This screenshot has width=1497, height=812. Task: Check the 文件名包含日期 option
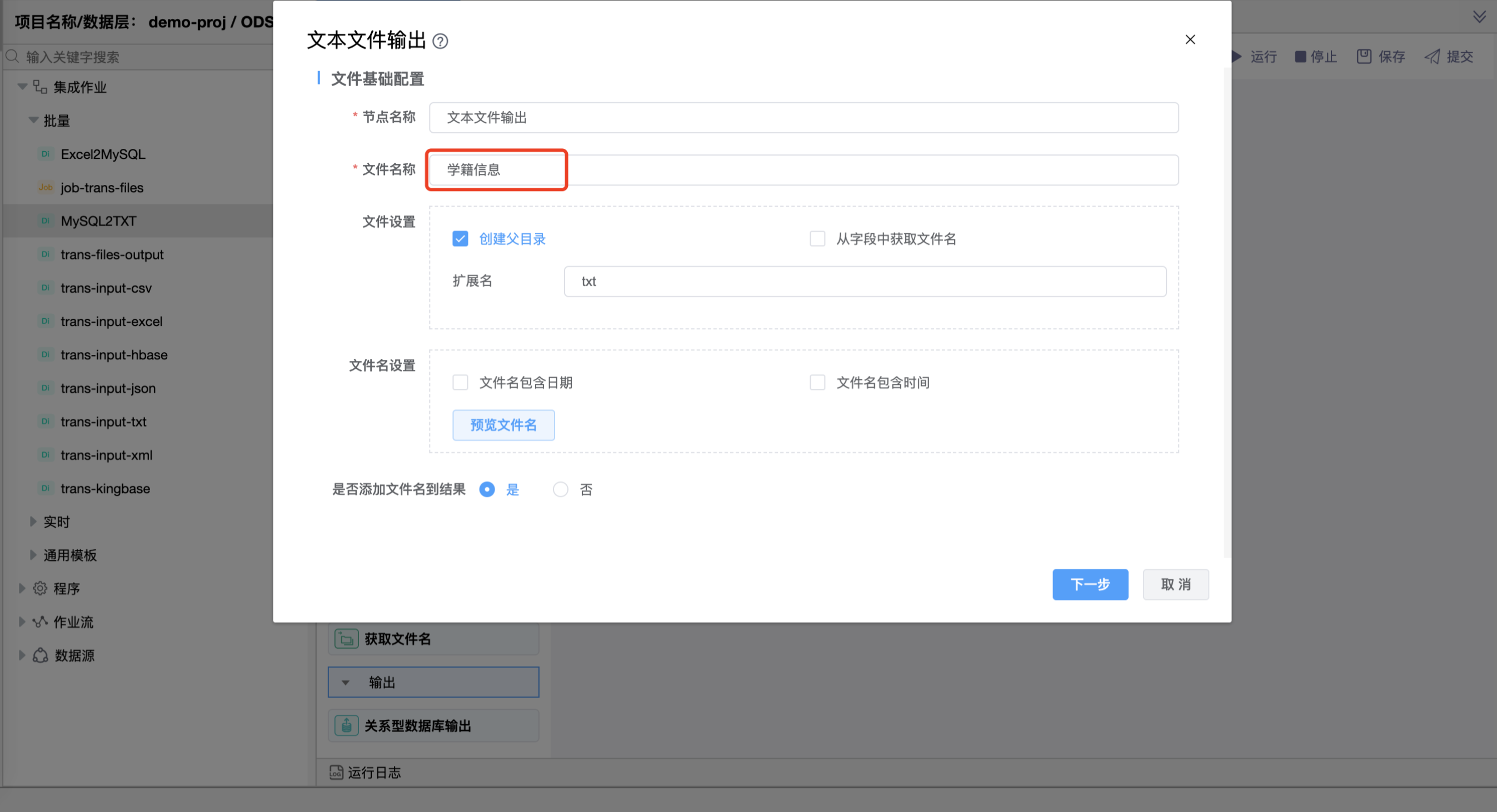460,382
